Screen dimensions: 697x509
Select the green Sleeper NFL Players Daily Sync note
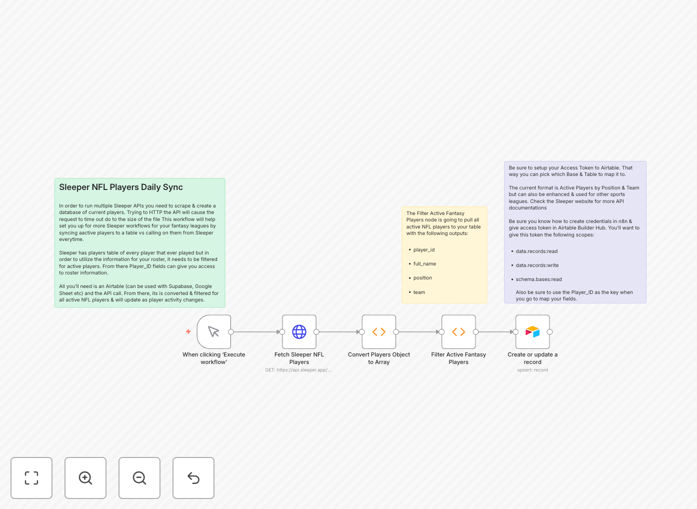point(140,243)
